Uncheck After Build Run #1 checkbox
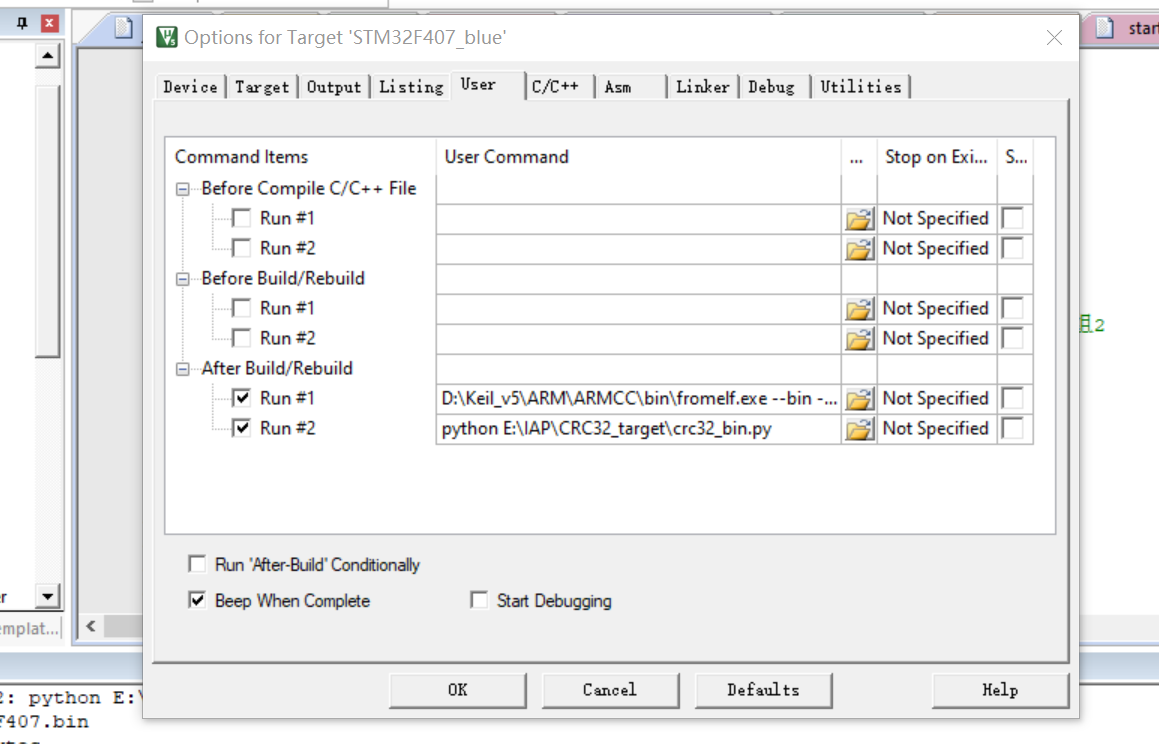 coord(241,399)
